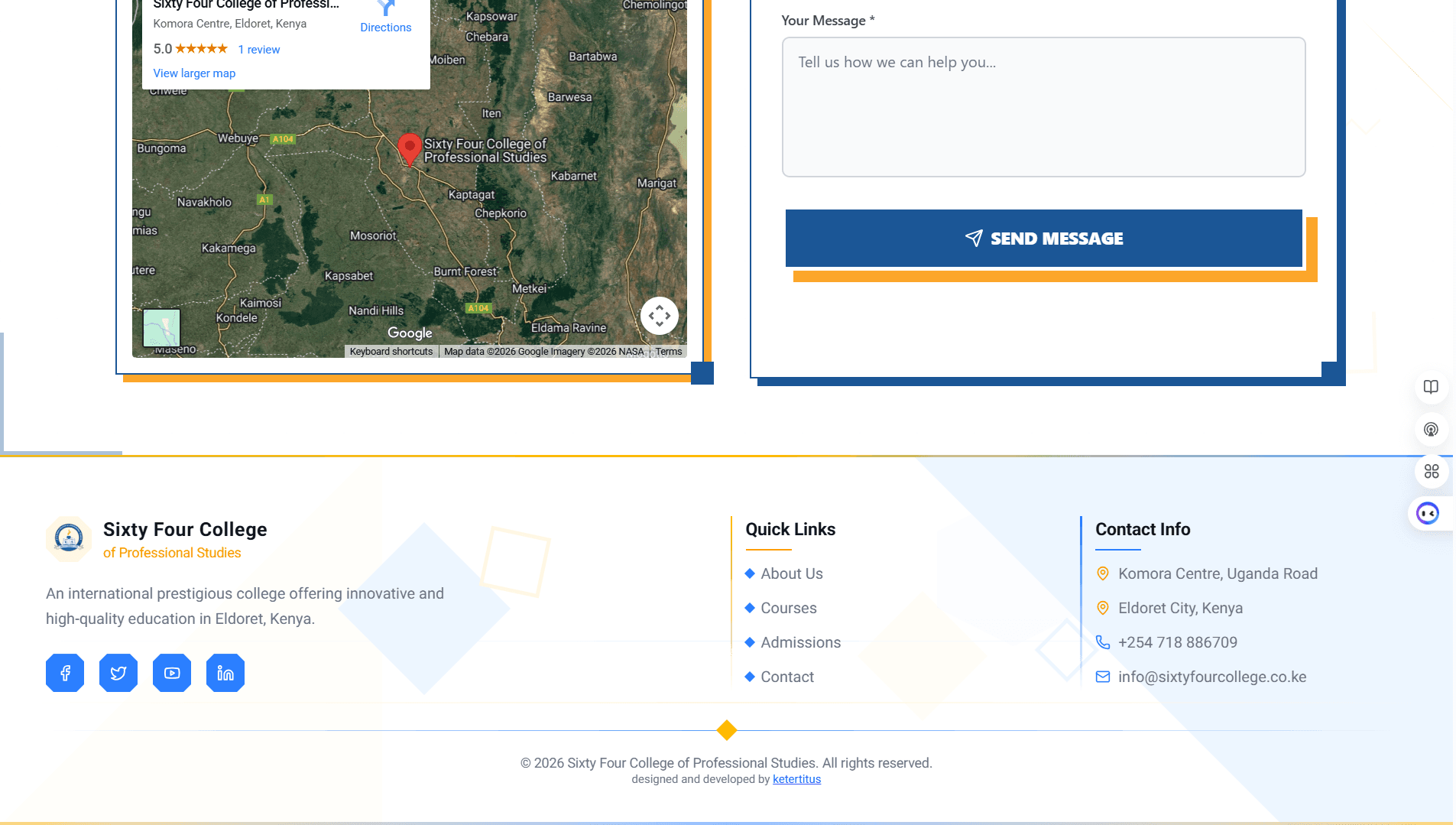The height and width of the screenshot is (825, 1456).
Task: Open Directions on the map card
Action: [386, 18]
